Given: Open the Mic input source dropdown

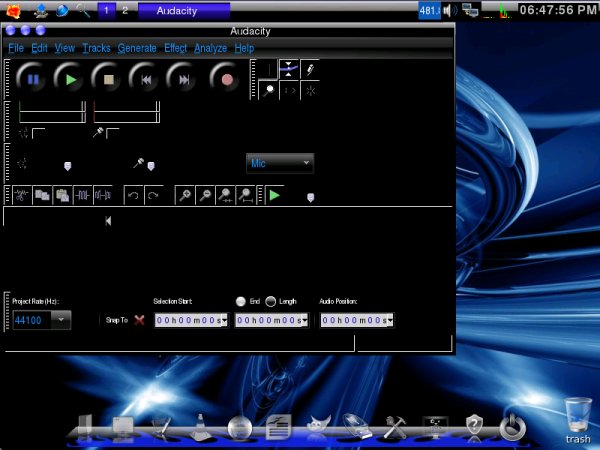Looking at the screenshot, I should pos(280,162).
